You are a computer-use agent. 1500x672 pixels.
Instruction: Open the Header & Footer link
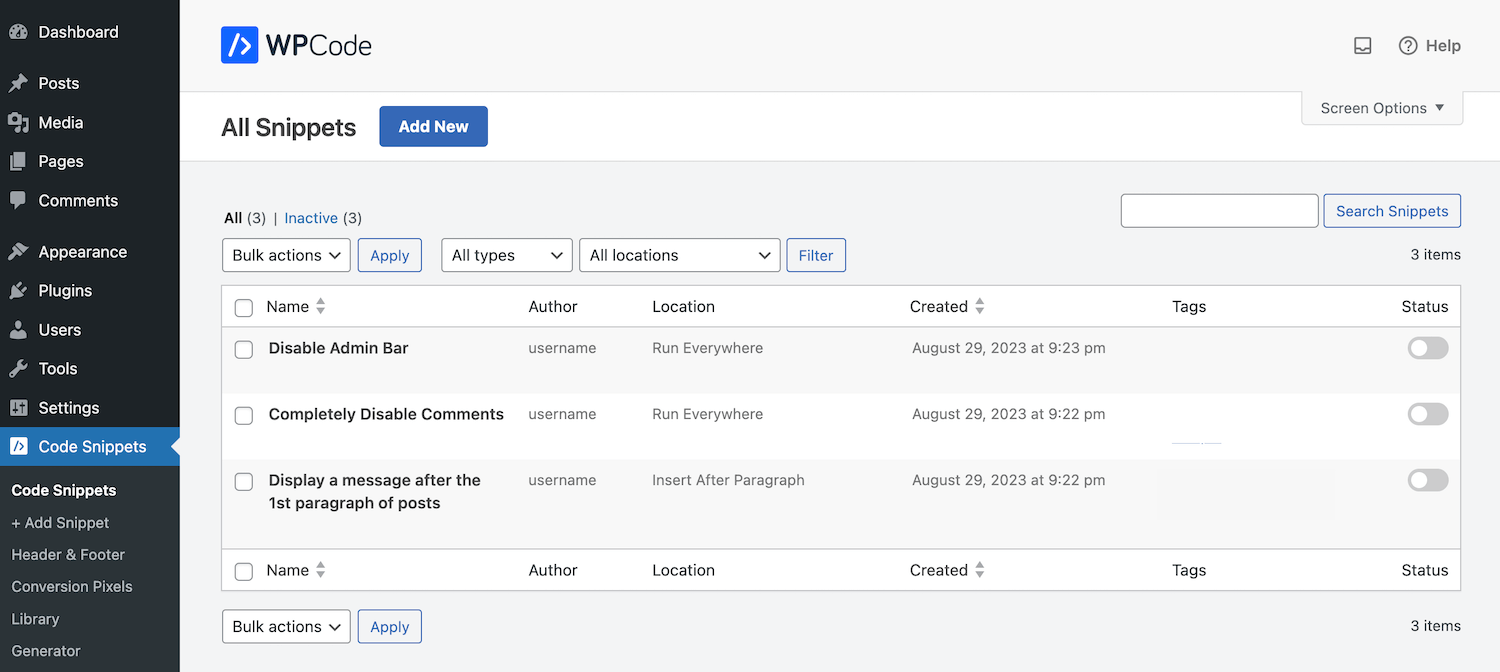(67, 554)
